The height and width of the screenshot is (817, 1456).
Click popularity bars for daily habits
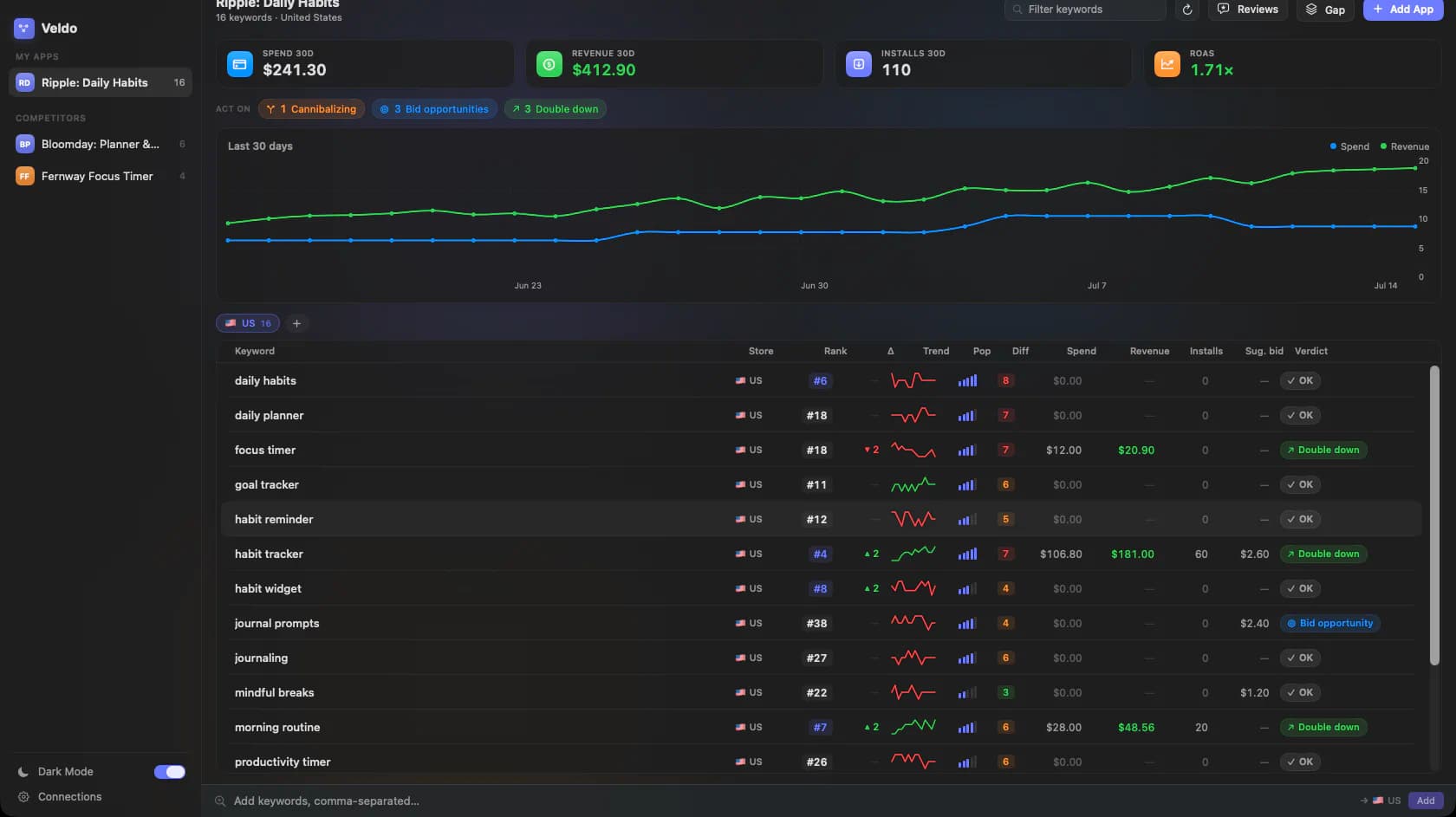pos(967,380)
